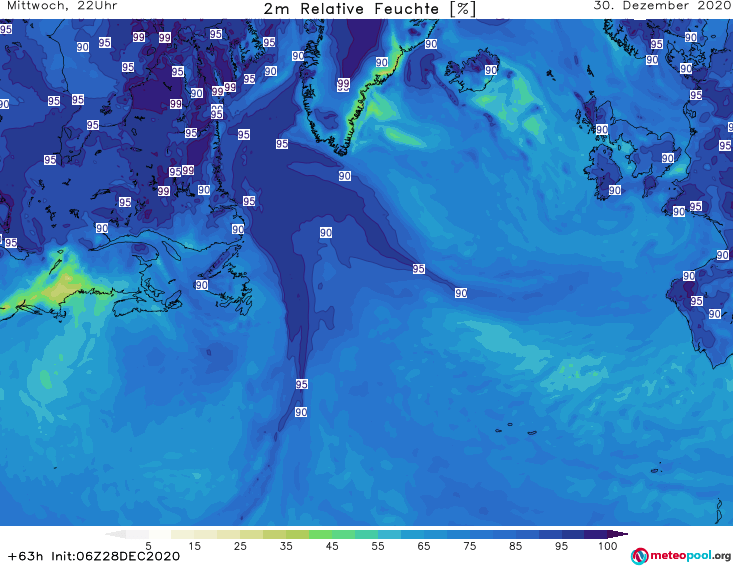Click the '25' tick label on color scale
733x566 pixels.
[x=240, y=546]
